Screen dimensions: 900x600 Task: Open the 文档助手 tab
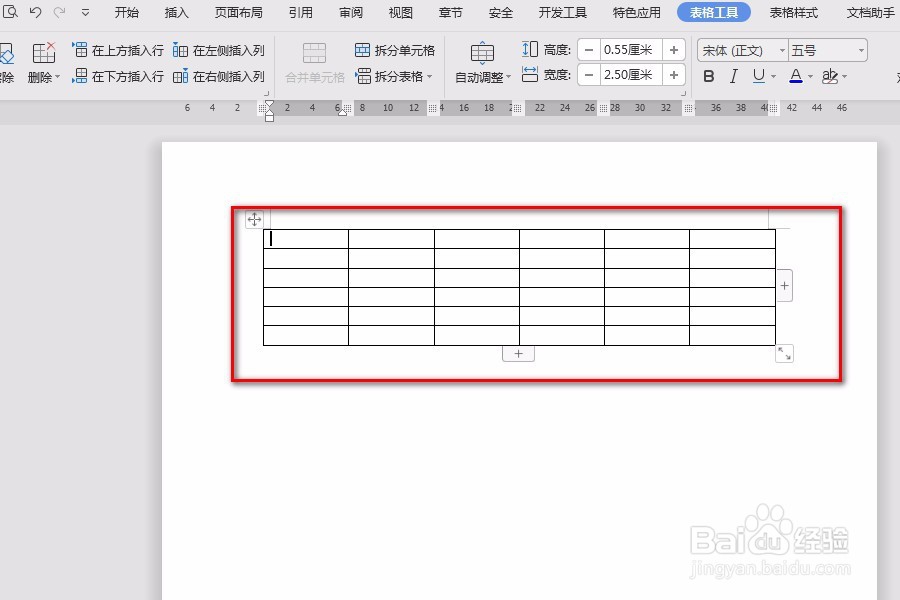point(871,13)
